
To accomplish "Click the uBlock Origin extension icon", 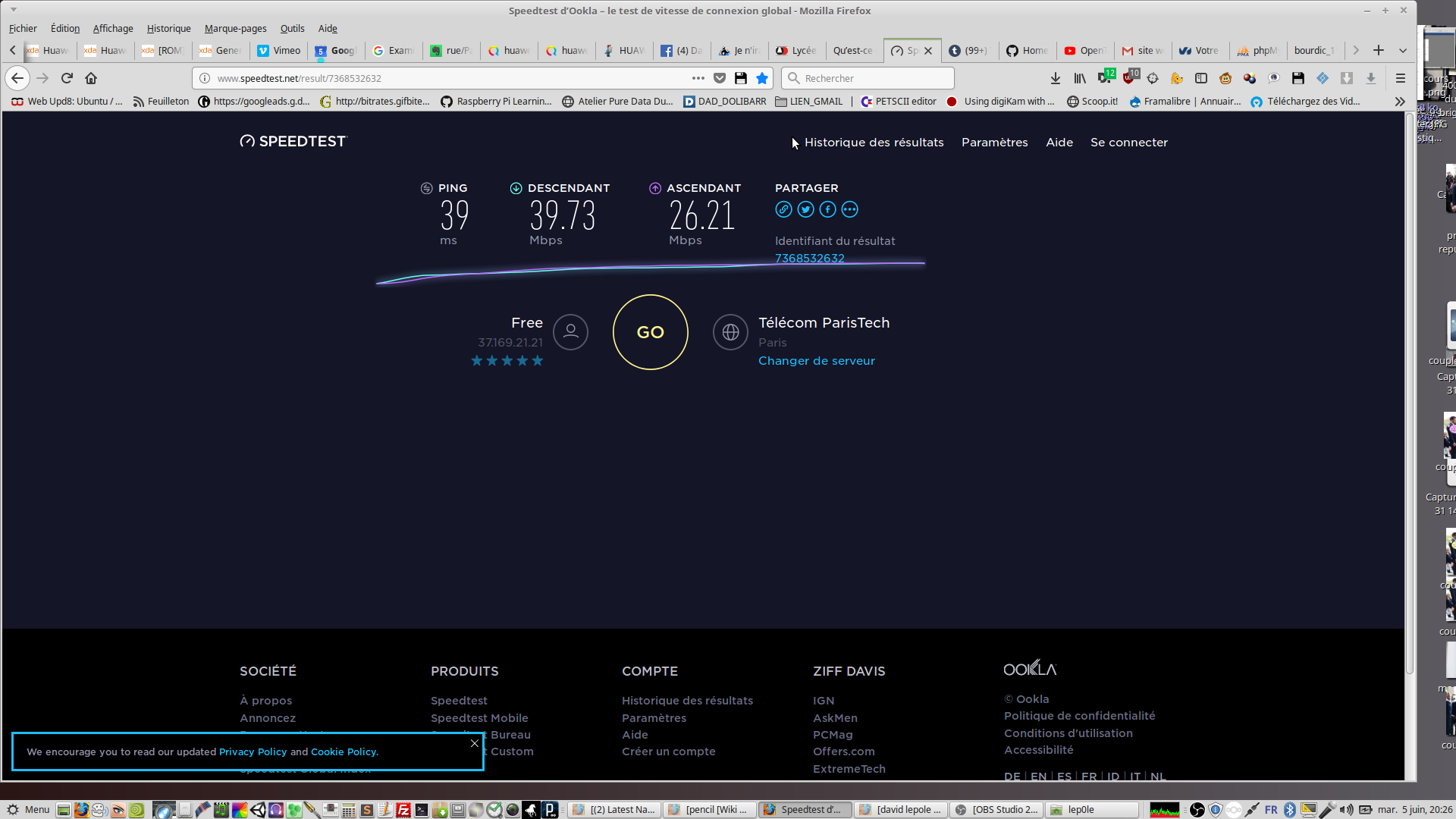I will click(x=1129, y=78).
